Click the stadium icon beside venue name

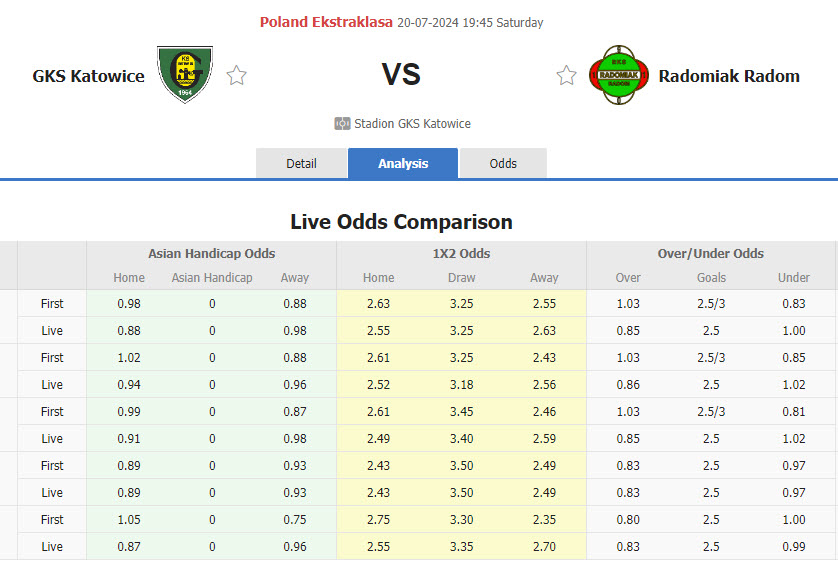tap(342, 124)
